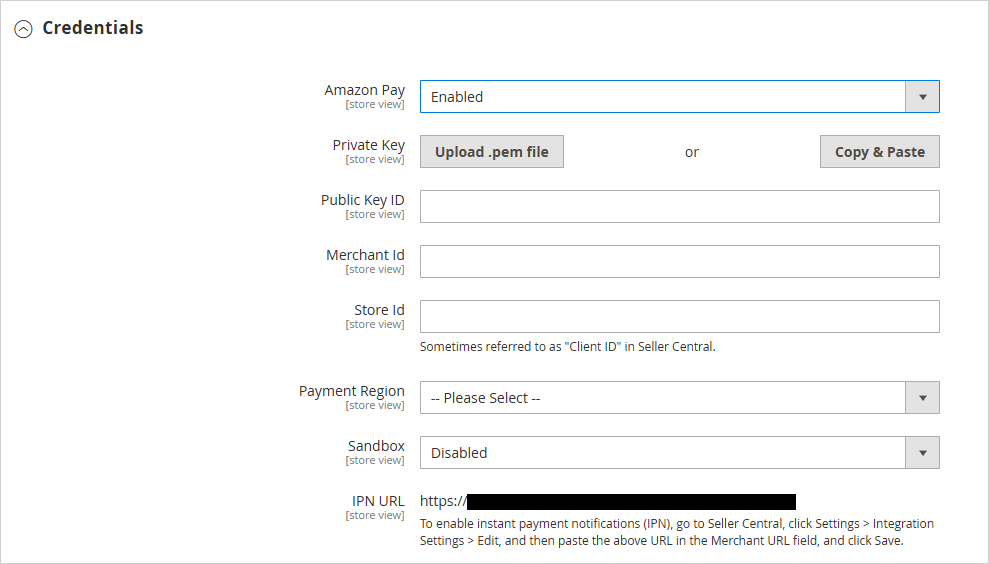This screenshot has height=564, width=989.
Task: Focus the Public Key ID field
Action: tap(679, 206)
